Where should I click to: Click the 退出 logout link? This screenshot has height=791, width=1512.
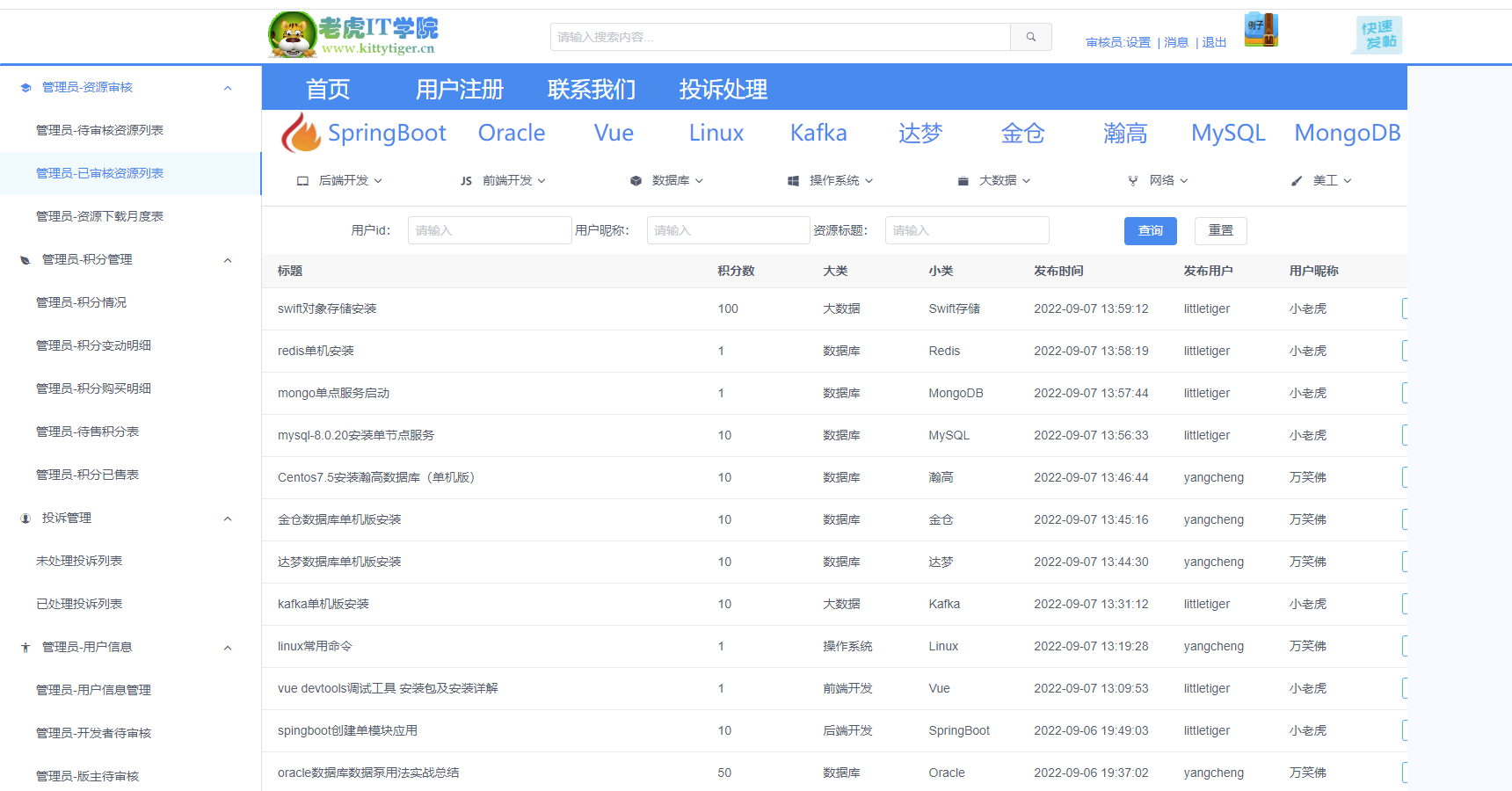pyautogui.click(x=1214, y=42)
